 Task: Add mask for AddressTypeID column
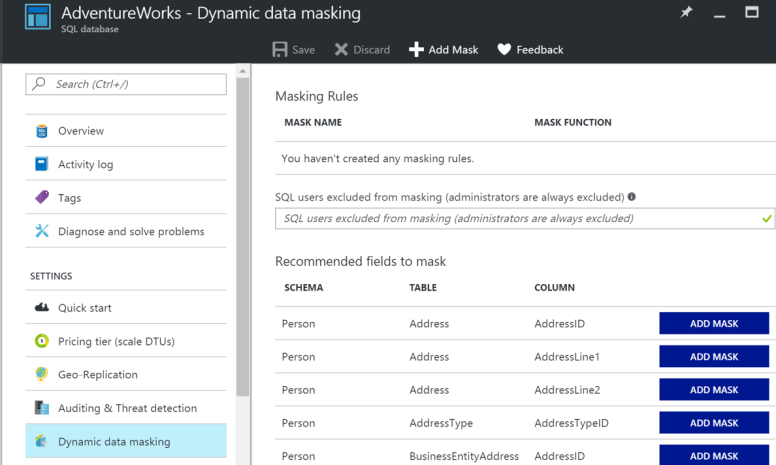[714, 423]
